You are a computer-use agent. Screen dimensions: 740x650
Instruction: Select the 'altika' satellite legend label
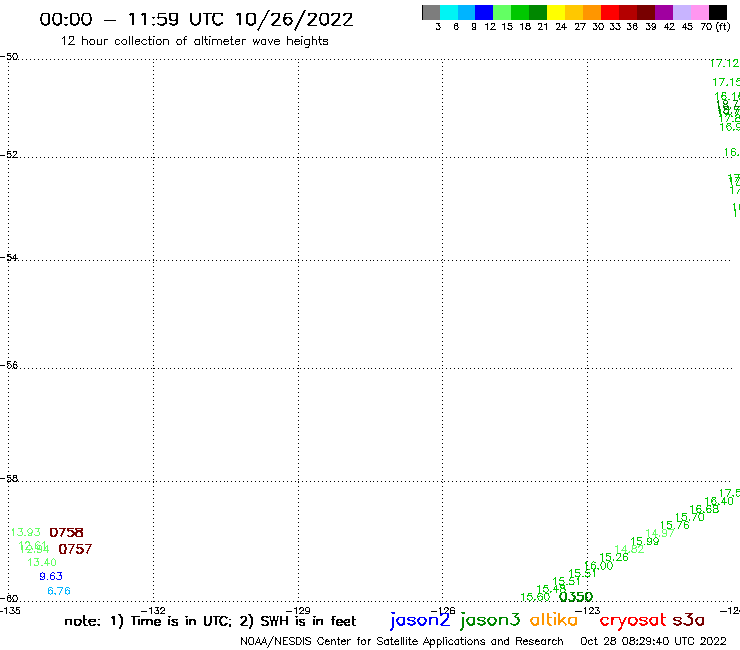(554, 620)
